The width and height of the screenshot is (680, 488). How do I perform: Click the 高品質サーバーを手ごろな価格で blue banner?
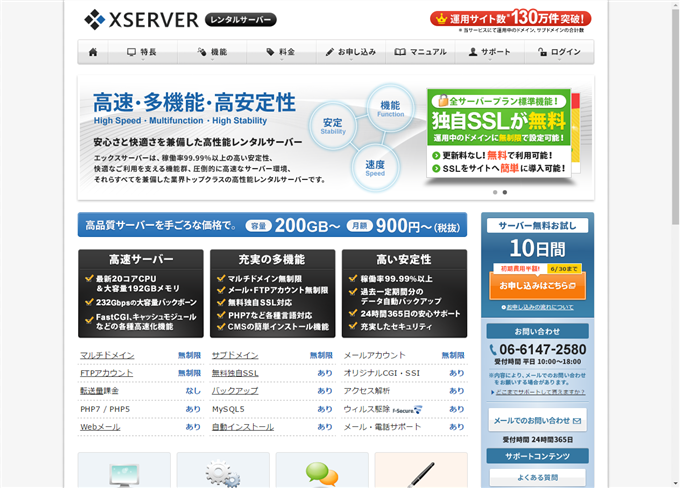(x=272, y=225)
